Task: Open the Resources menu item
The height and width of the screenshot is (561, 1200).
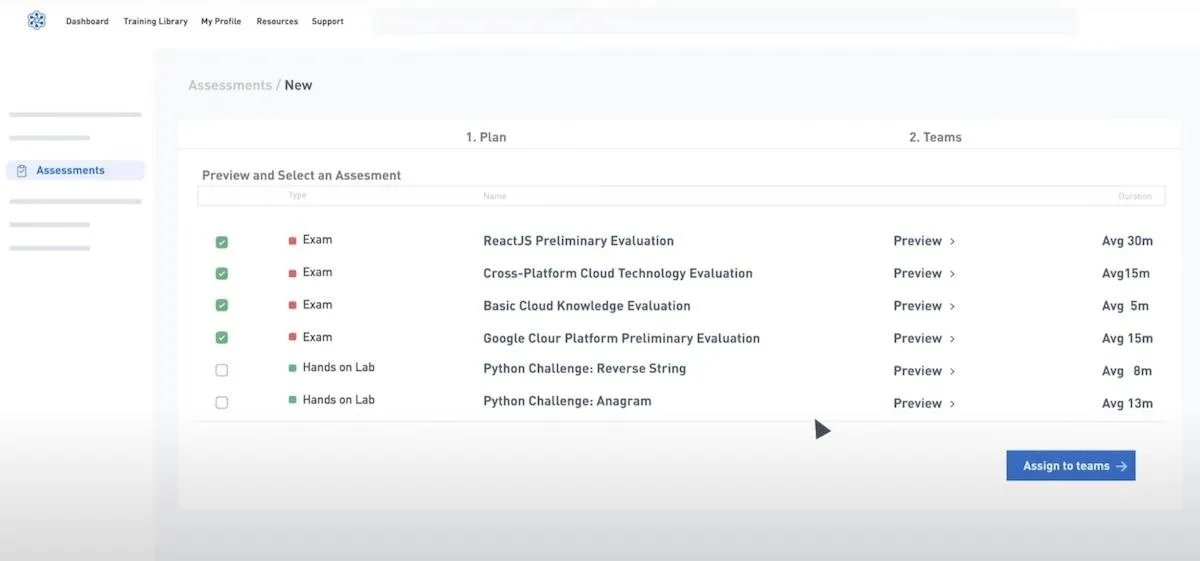Action: pos(277,21)
